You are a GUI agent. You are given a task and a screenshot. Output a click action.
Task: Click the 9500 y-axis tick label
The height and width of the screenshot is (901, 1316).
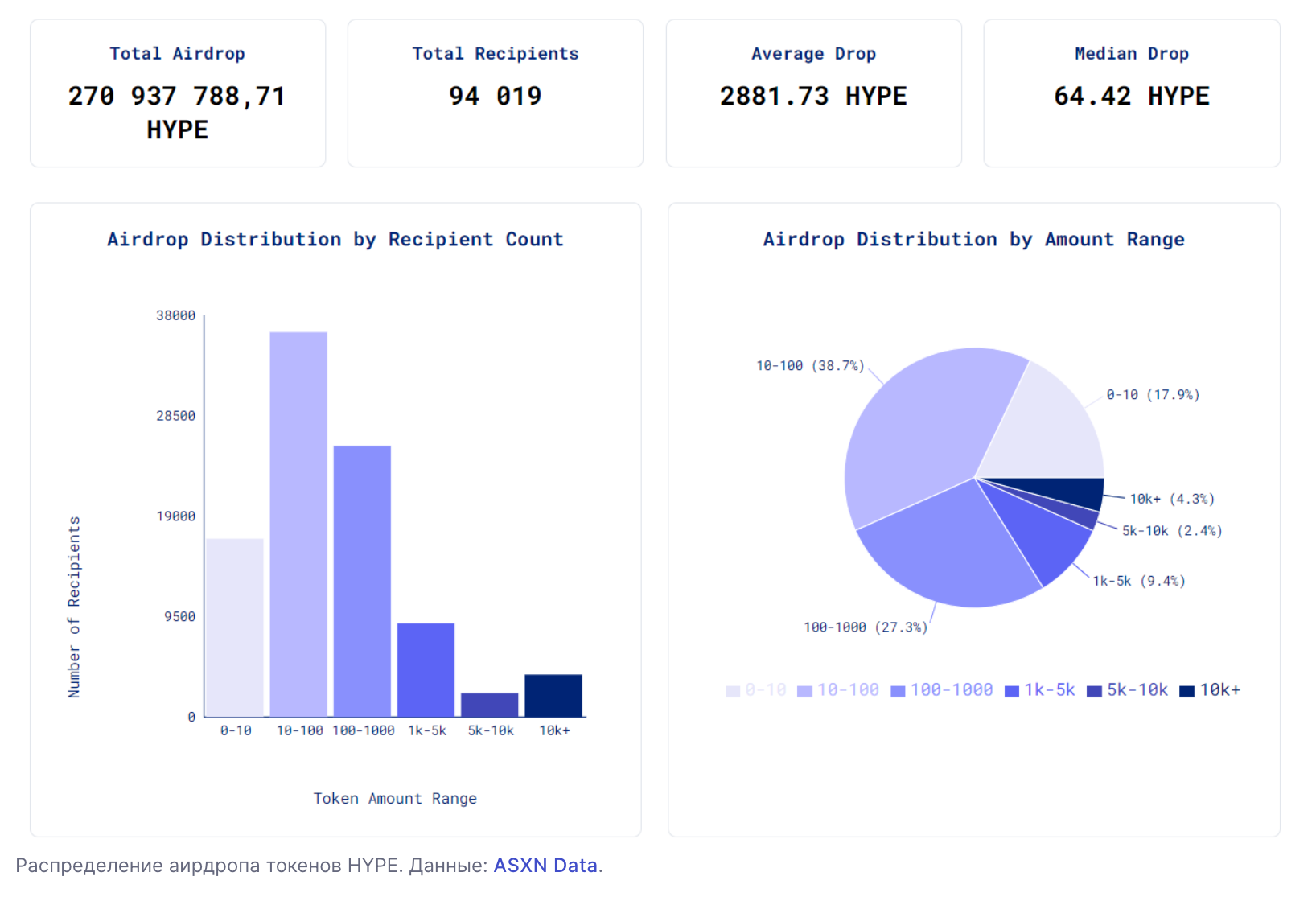click(179, 617)
